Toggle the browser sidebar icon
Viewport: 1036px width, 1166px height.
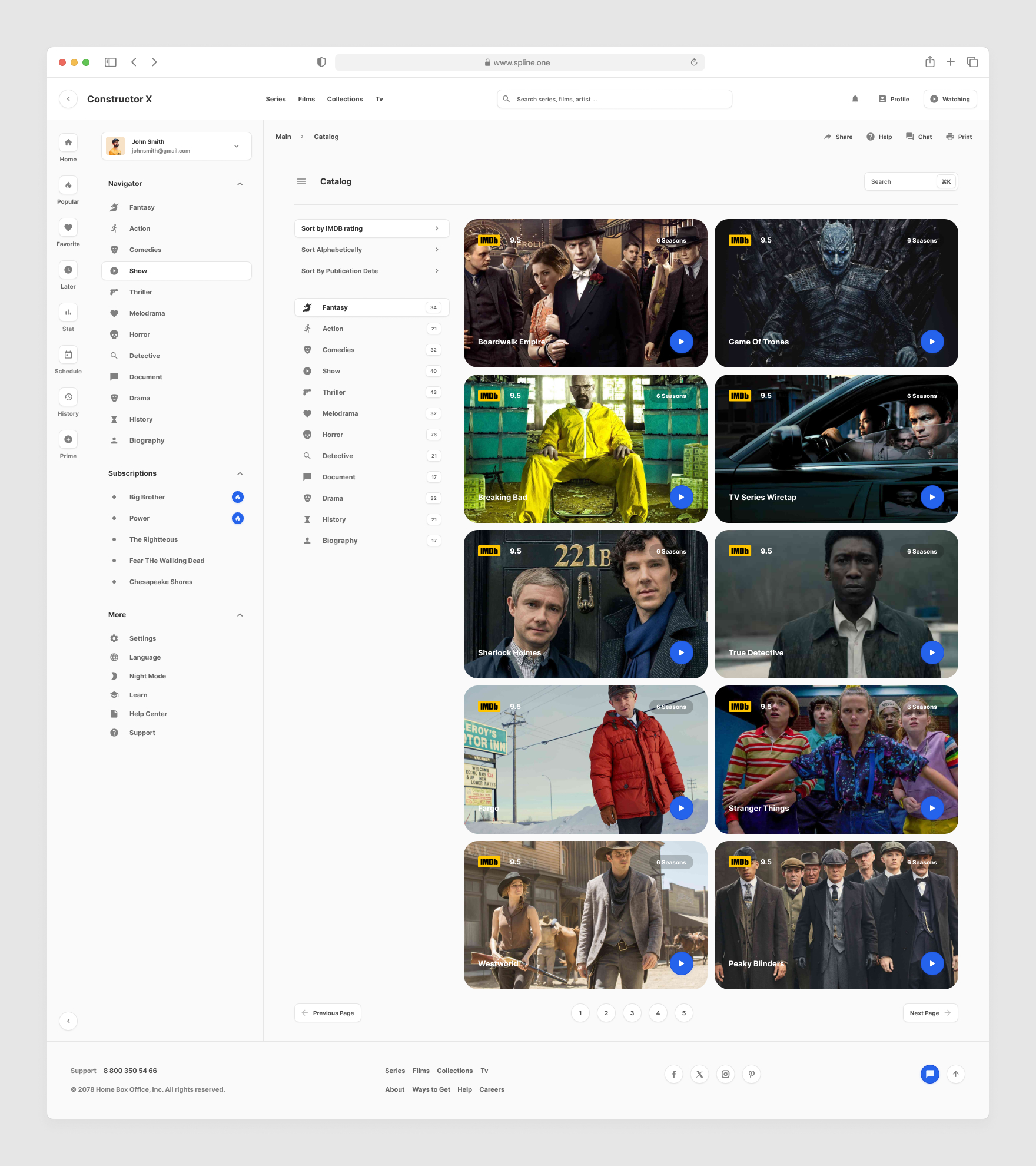pyautogui.click(x=111, y=62)
